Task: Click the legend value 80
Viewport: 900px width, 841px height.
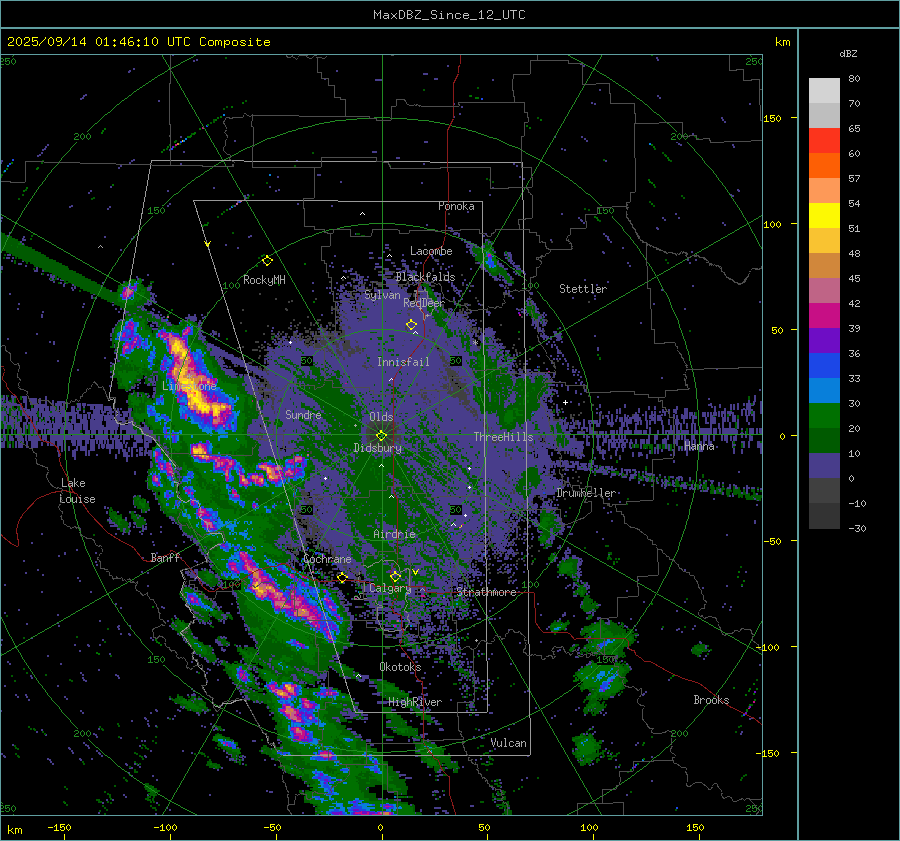Action: pos(854,79)
